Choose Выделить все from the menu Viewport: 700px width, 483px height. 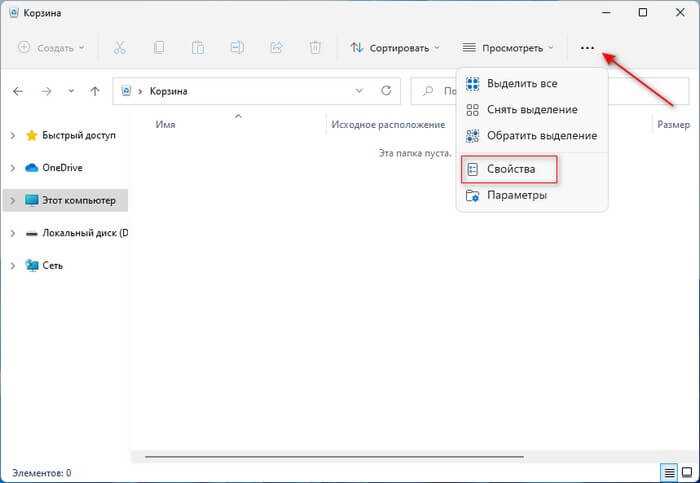pos(532,83)
